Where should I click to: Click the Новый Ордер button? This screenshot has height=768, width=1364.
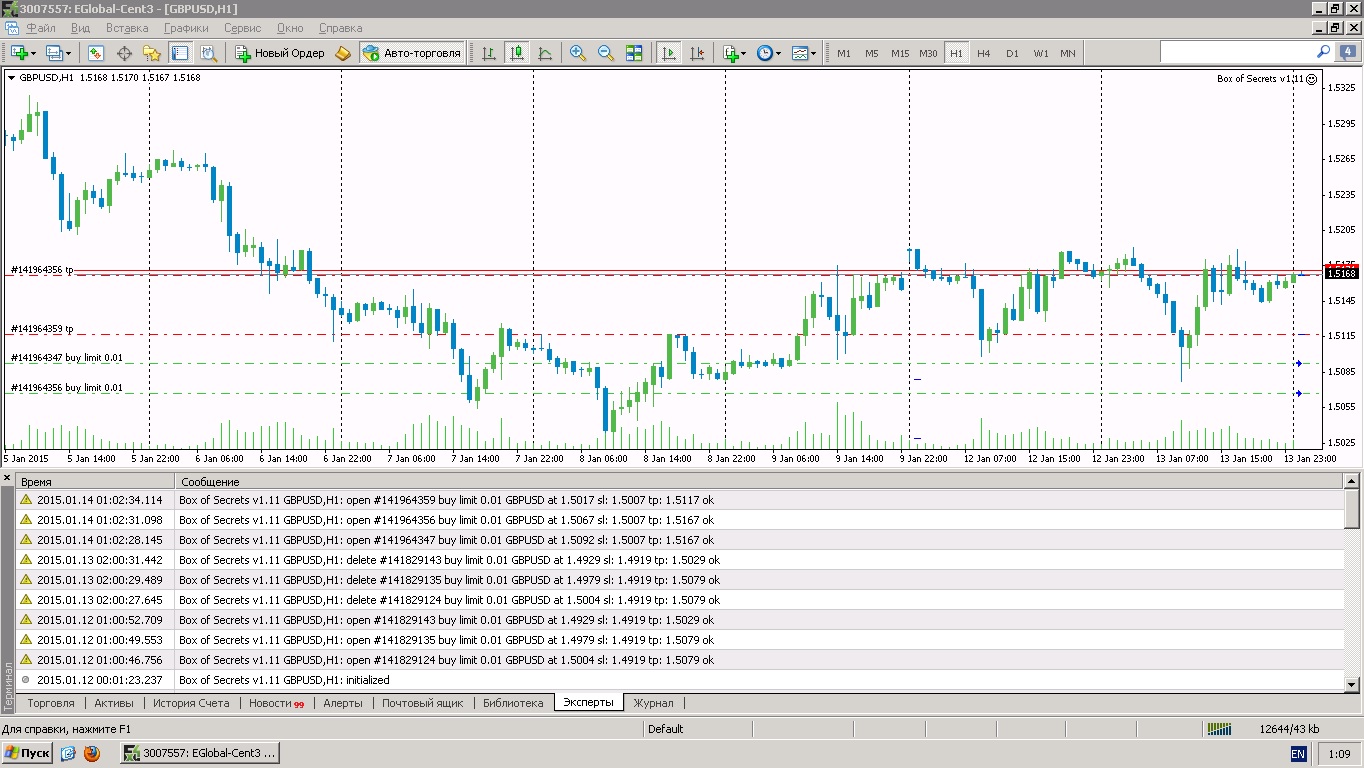tap(280, 53)
